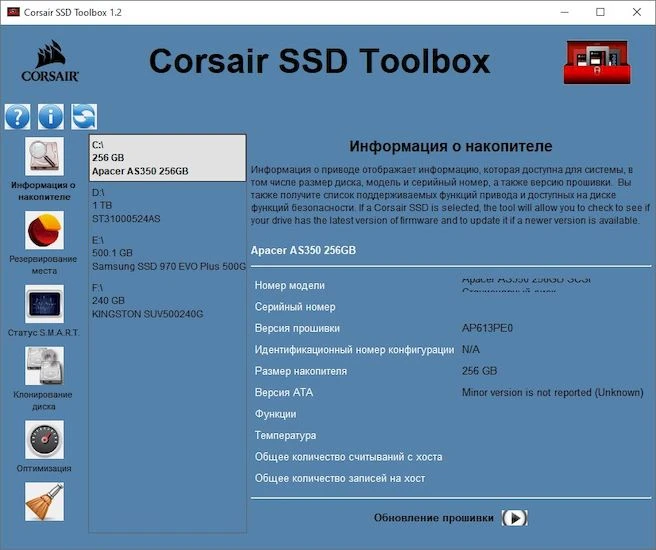The image size is (656, 550).
Task: Open Информация о накопителе sidebar icon
Action: 44,157
